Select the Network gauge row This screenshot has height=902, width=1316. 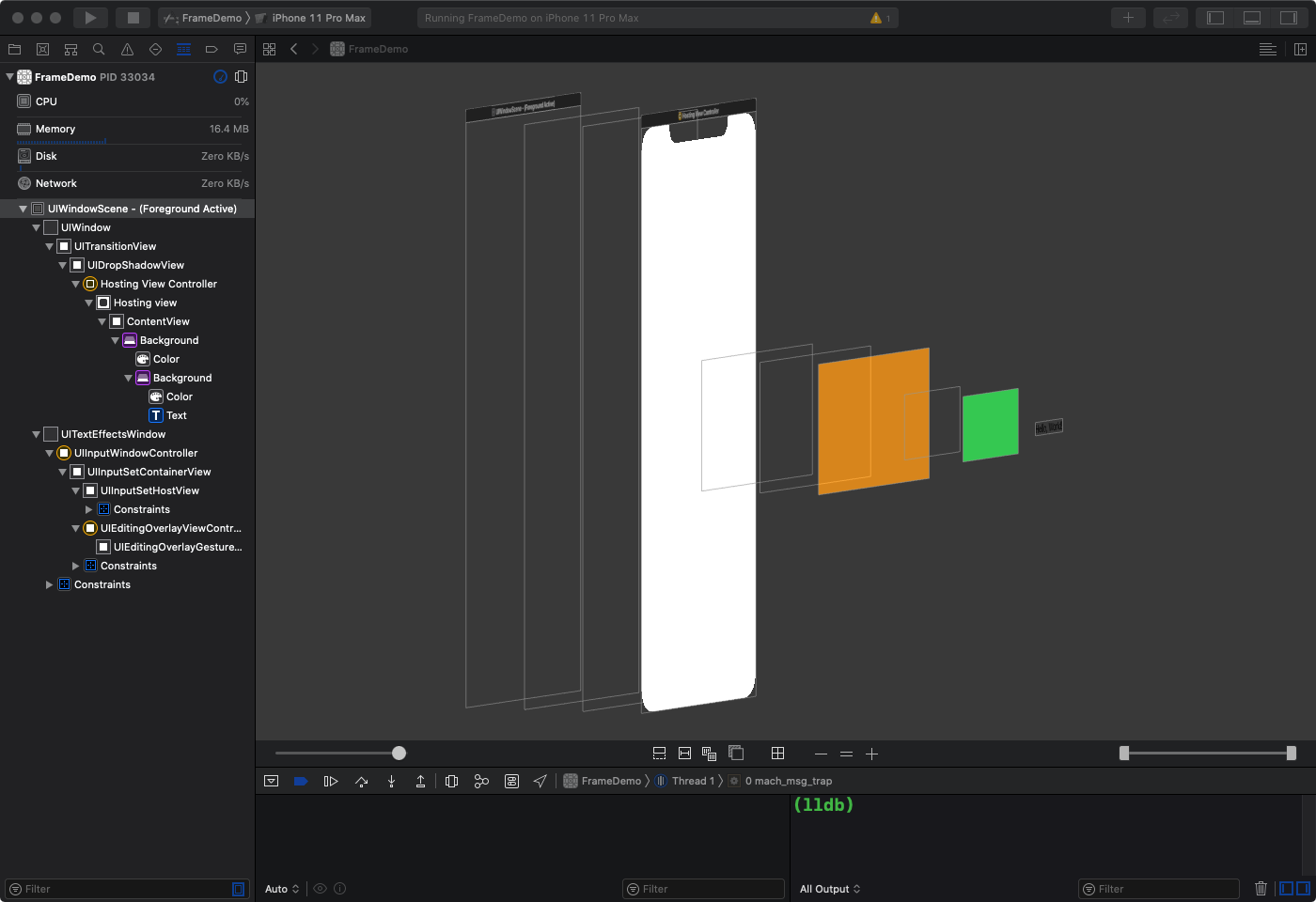click(127, 183)
